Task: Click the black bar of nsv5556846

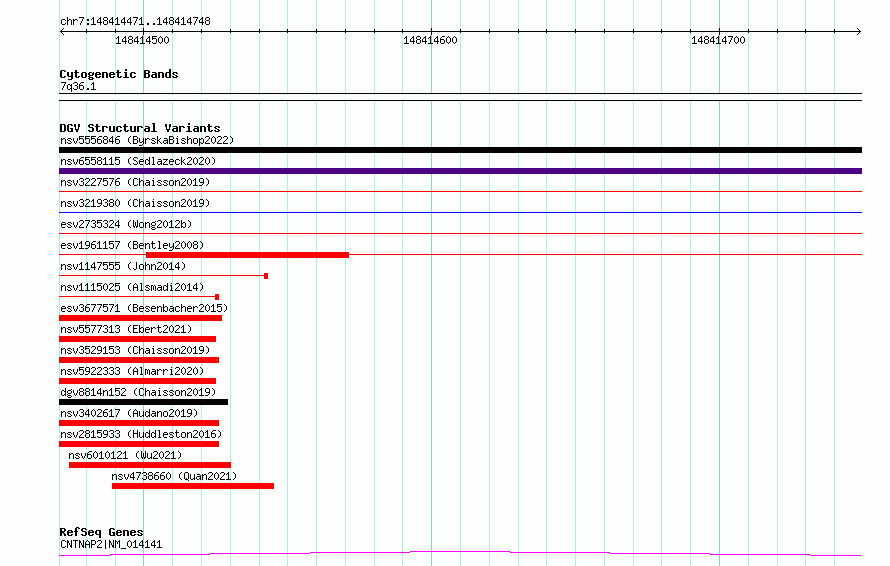Action: 460,150
